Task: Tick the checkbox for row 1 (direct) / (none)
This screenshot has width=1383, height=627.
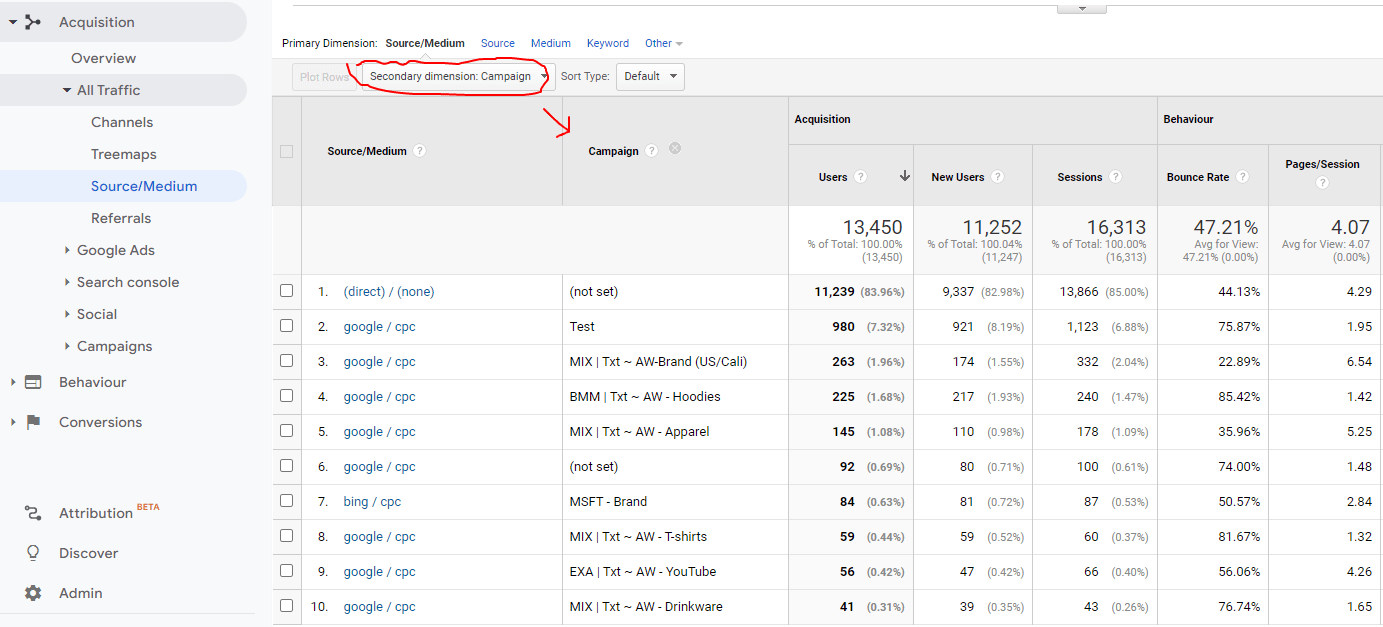Action: coord(287,291)
